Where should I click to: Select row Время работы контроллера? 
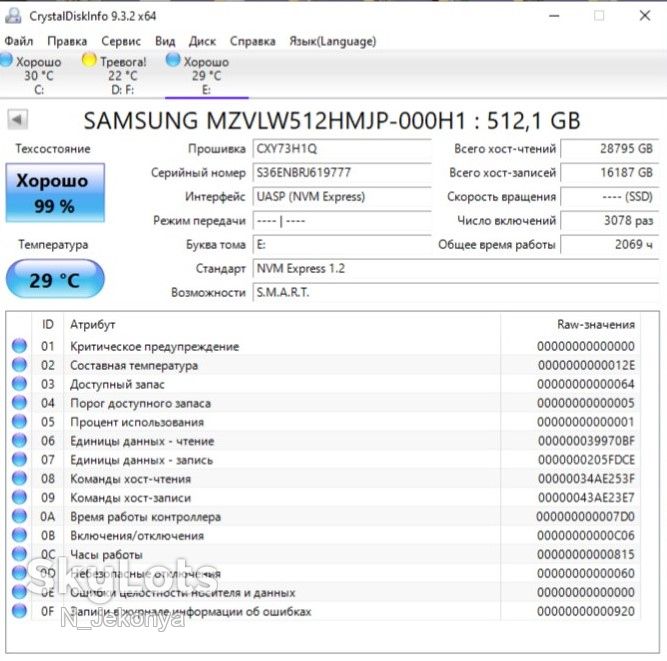[x=325, y=516]
